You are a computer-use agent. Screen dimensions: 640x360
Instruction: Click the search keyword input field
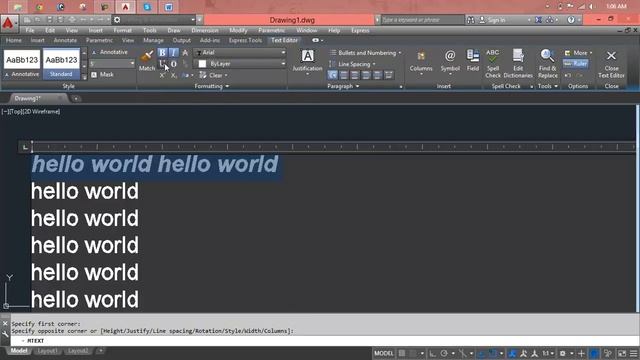422,20
